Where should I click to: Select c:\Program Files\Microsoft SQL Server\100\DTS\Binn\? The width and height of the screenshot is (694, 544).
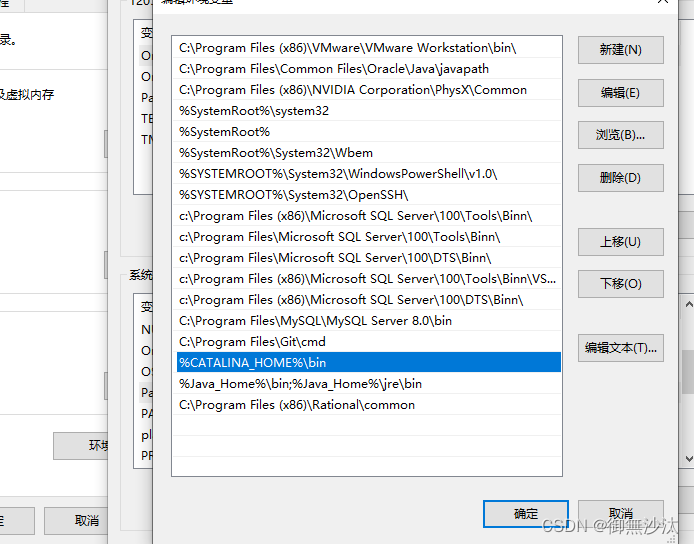[x=368, y=258]
